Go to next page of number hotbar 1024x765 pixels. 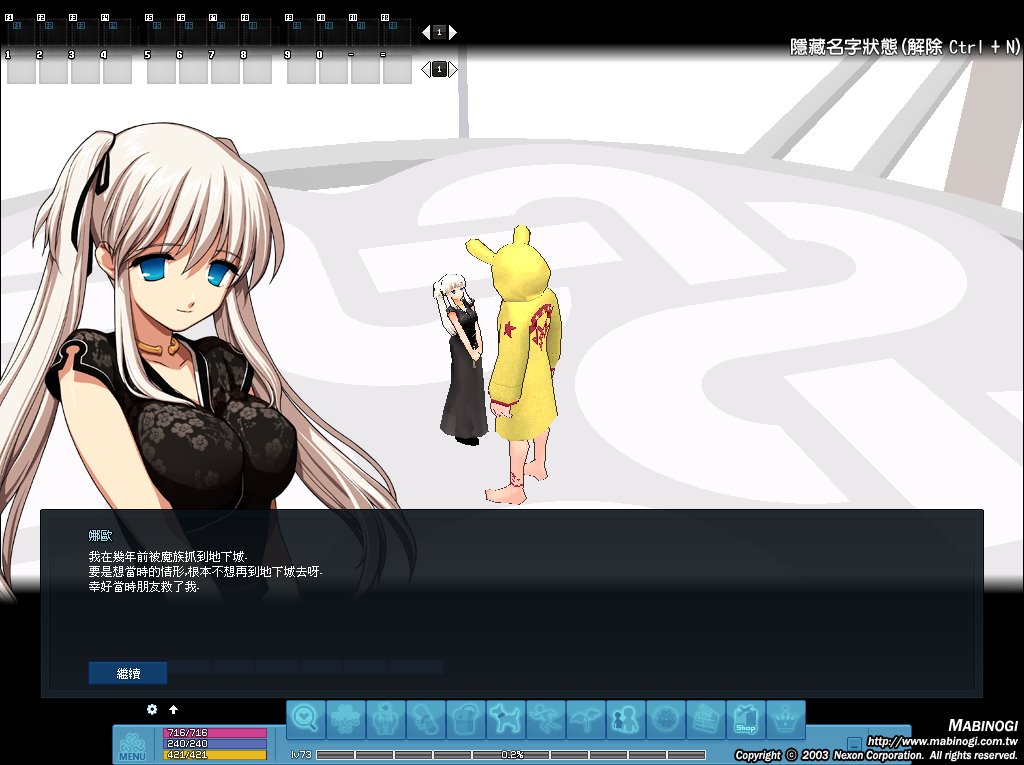pyautogui.click(x=453, y=69)
